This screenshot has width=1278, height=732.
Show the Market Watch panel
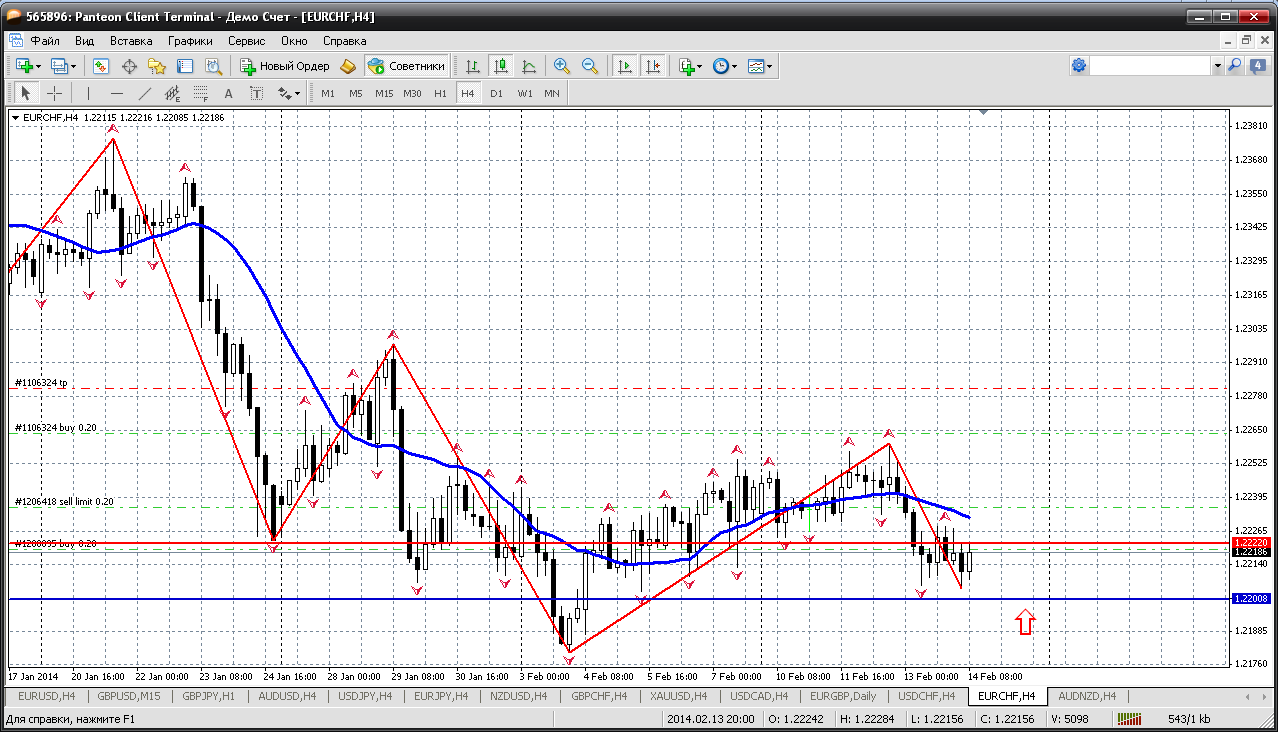pos(101,66)
